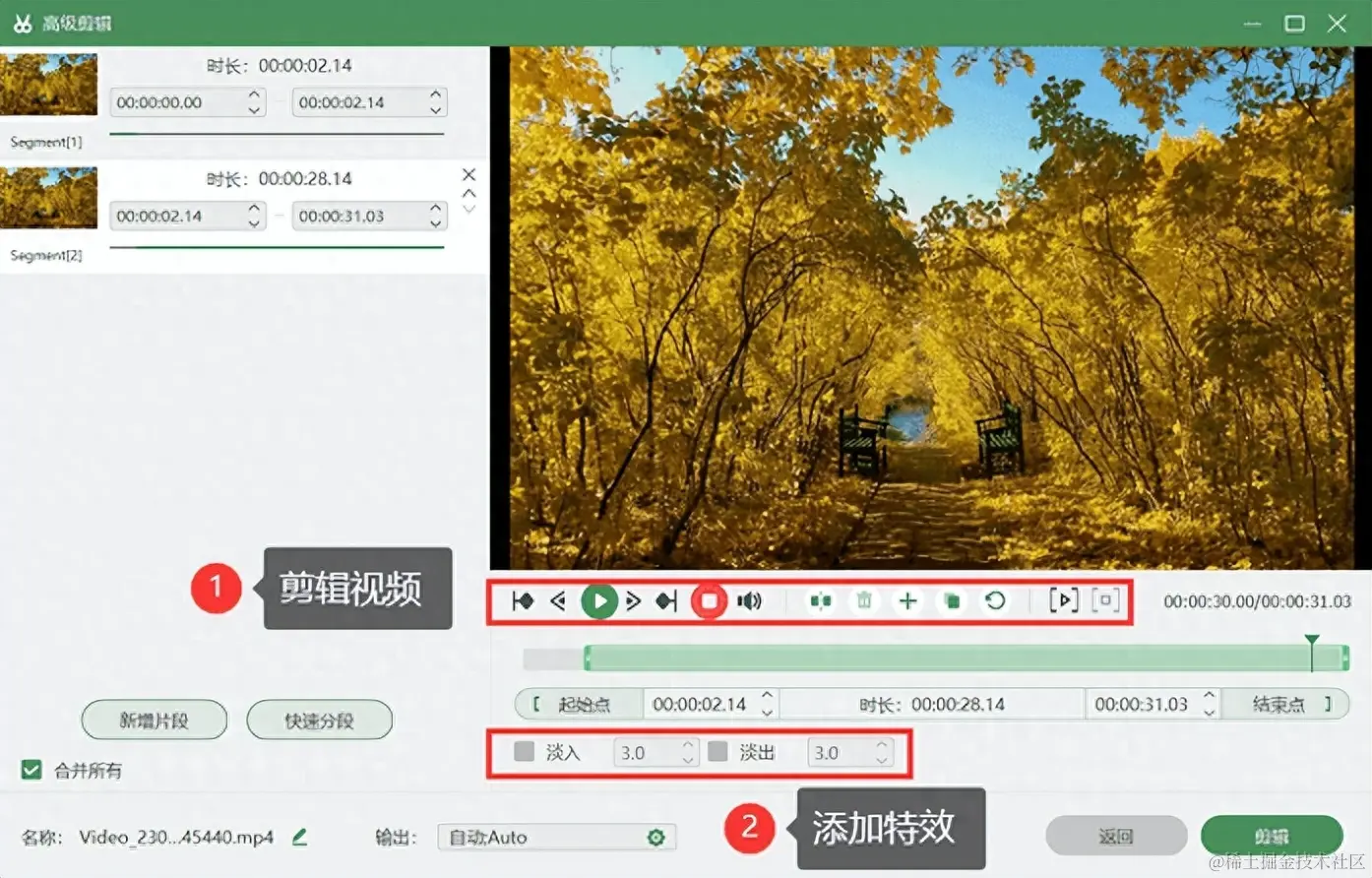Adjust 淡入 duration stepper value

pos(688,752)
